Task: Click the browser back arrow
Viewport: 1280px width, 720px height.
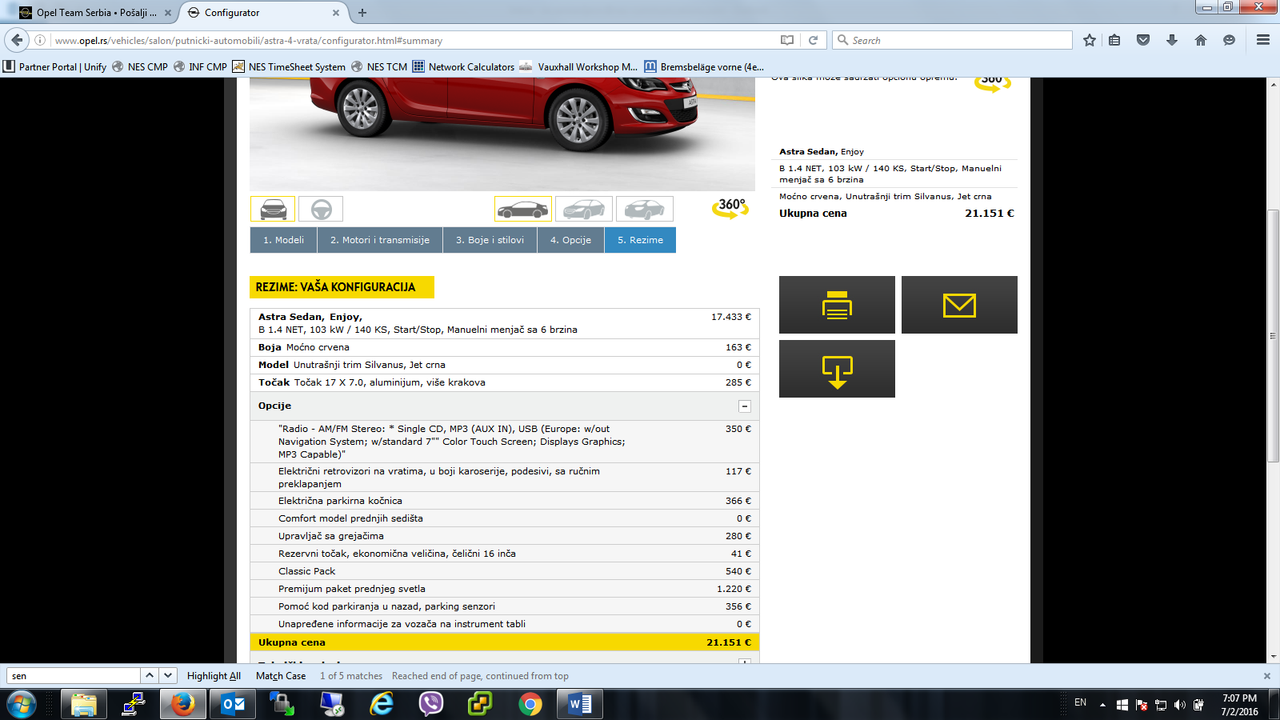Action: click(17, 40)
